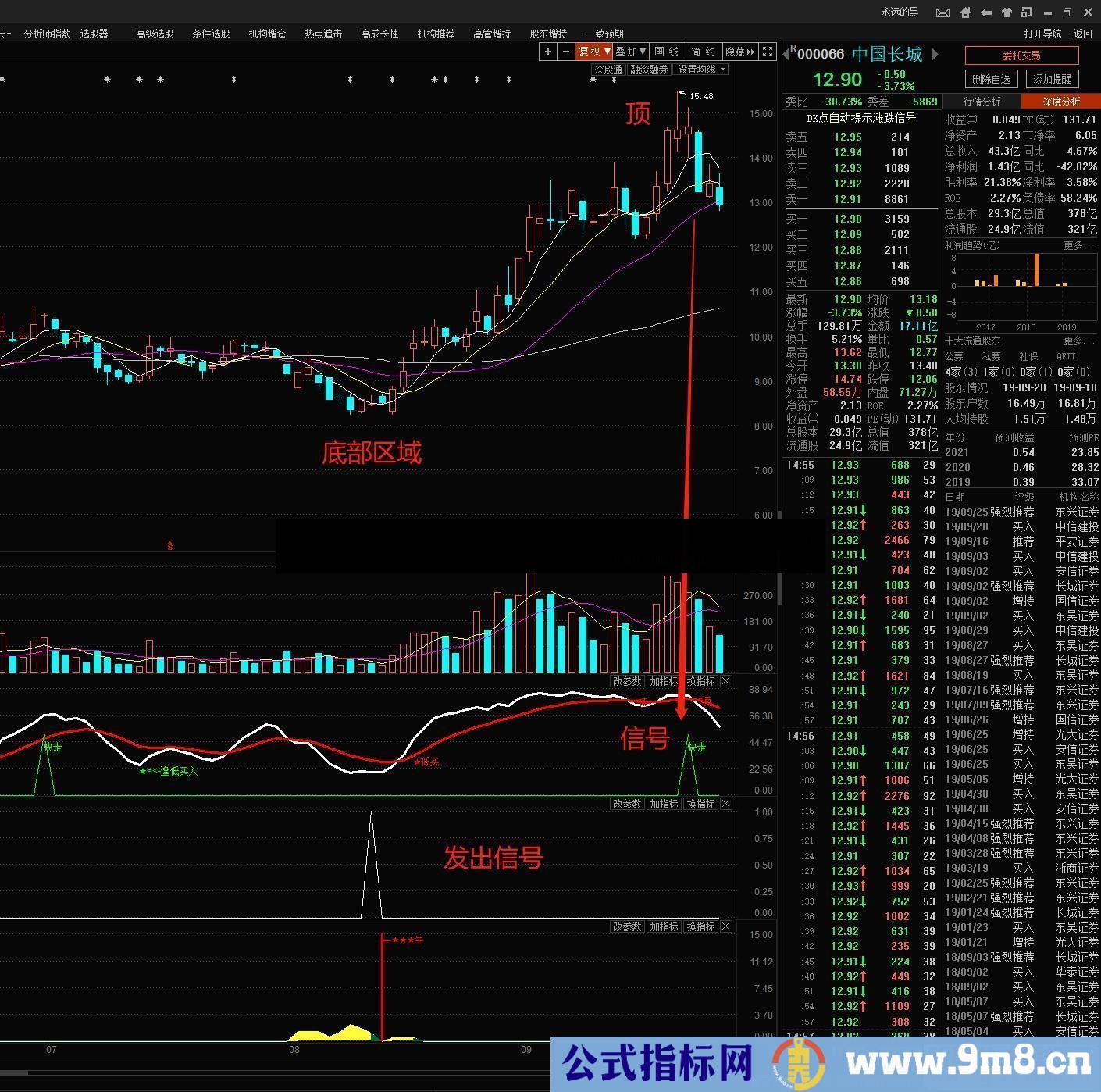
Task: Open the 叠加 overlay dropdown
Action: coord(631,52)
